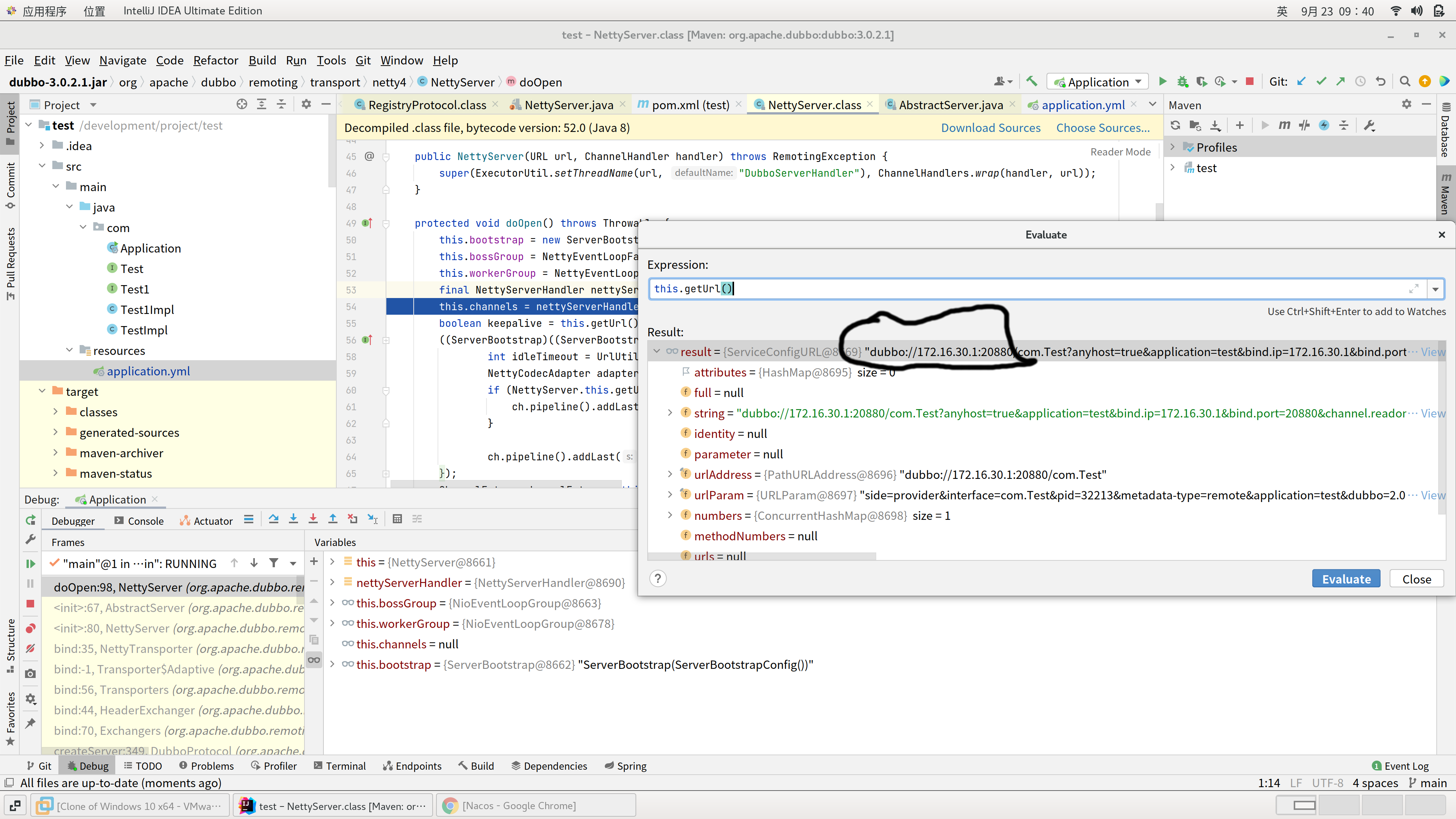1456x819 pixels.
Task: Open the Application run configuration dropdown
Action: [x=1097, y=82]
